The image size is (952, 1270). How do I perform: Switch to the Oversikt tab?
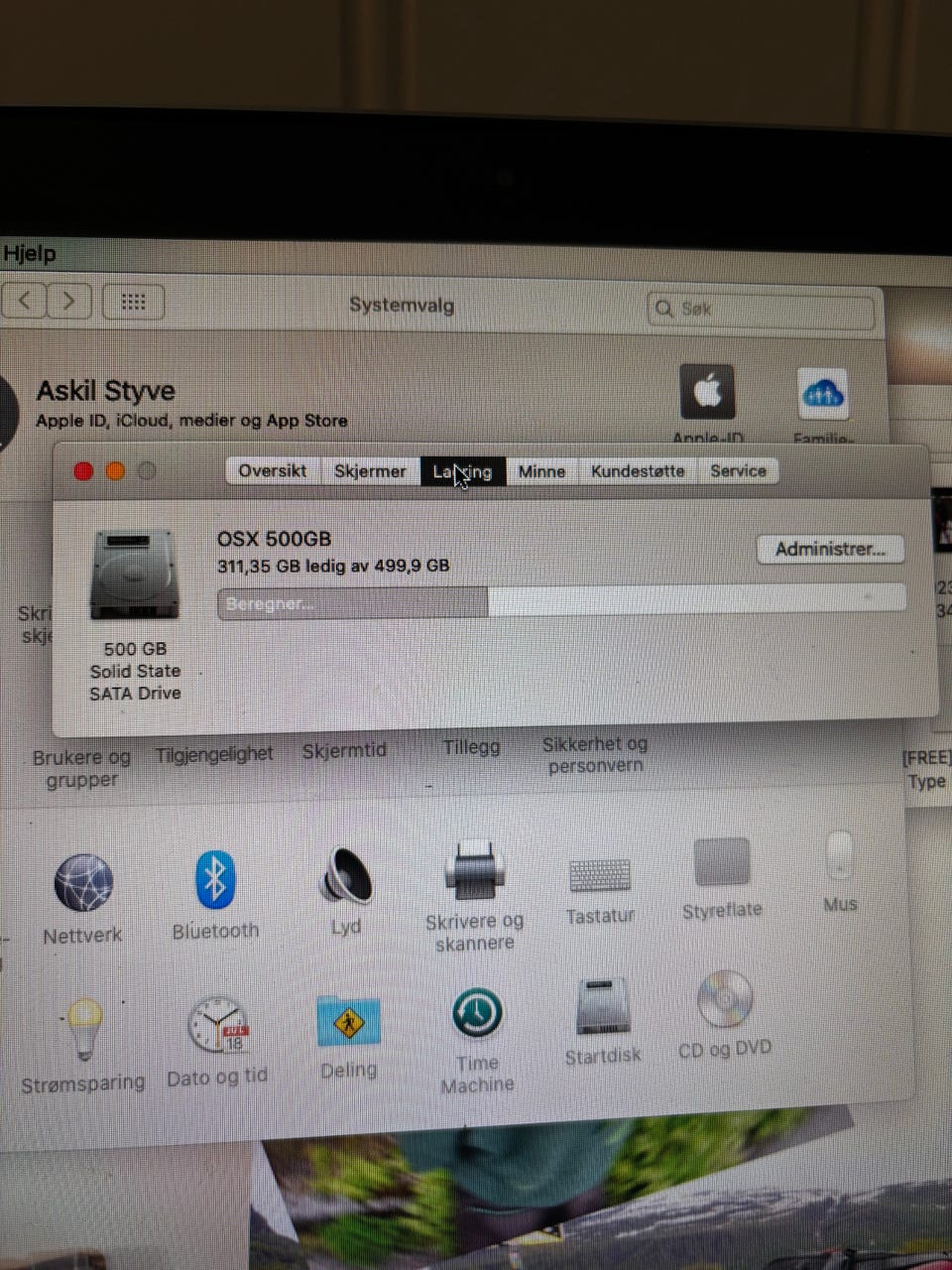tap(273, 471)
